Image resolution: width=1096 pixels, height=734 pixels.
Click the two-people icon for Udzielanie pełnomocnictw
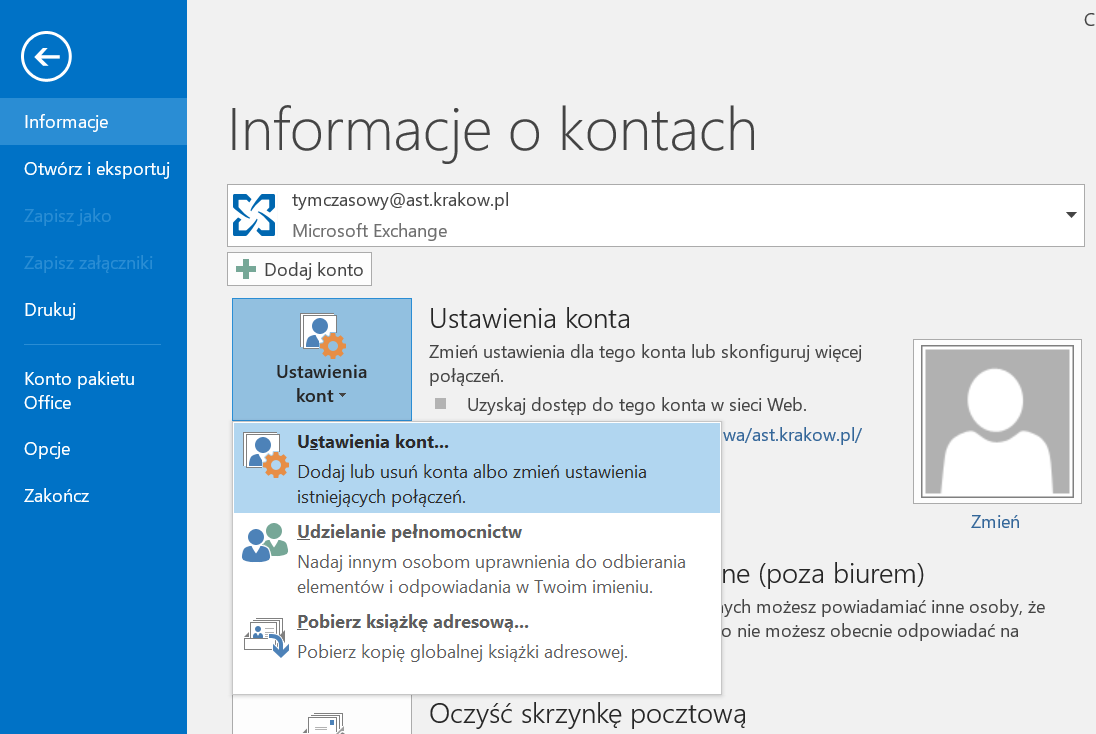(x=265, y=543)
